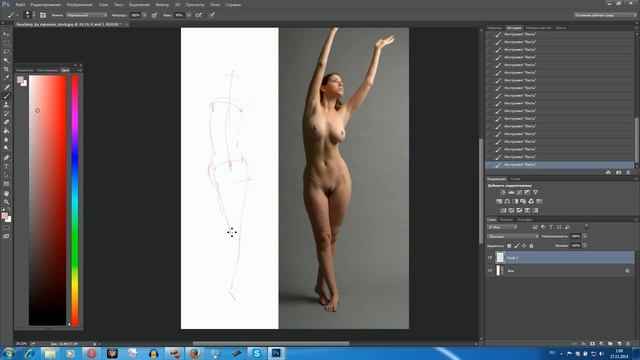Toggle pressure for opacity button
The width and height of the screenshot is (640, 360).
click(x=154, y=15)
